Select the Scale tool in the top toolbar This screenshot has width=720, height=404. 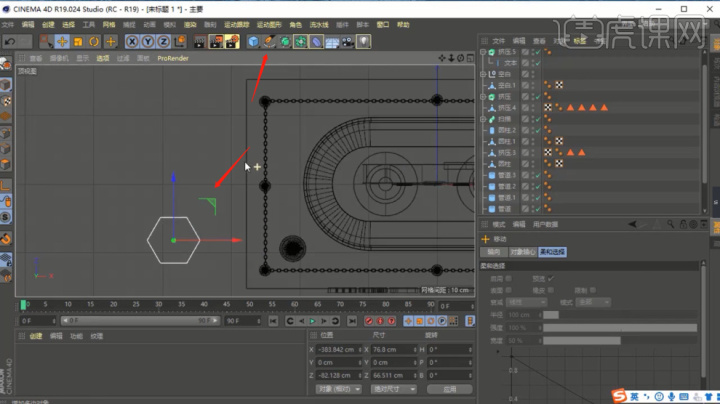(78, 42)
